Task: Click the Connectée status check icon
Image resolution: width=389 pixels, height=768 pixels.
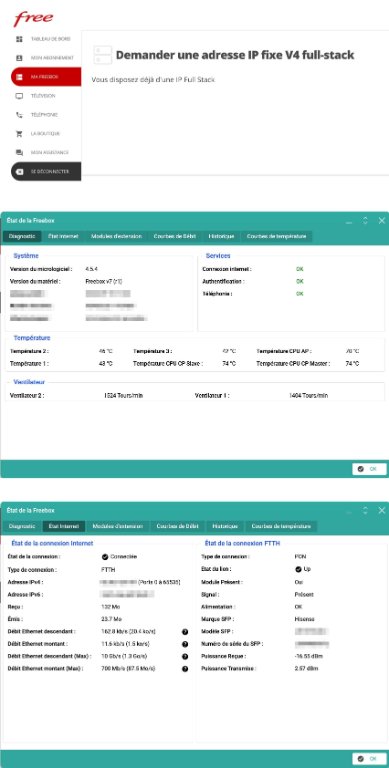Action: coord(105,556)
